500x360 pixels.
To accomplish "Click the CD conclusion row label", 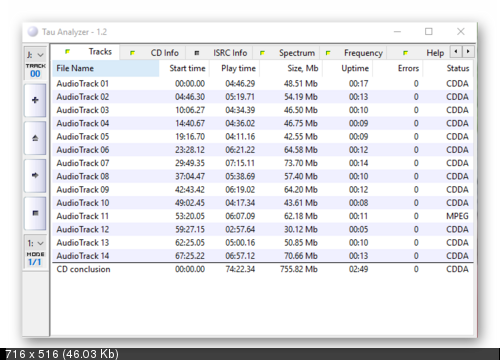I will 83,269.
